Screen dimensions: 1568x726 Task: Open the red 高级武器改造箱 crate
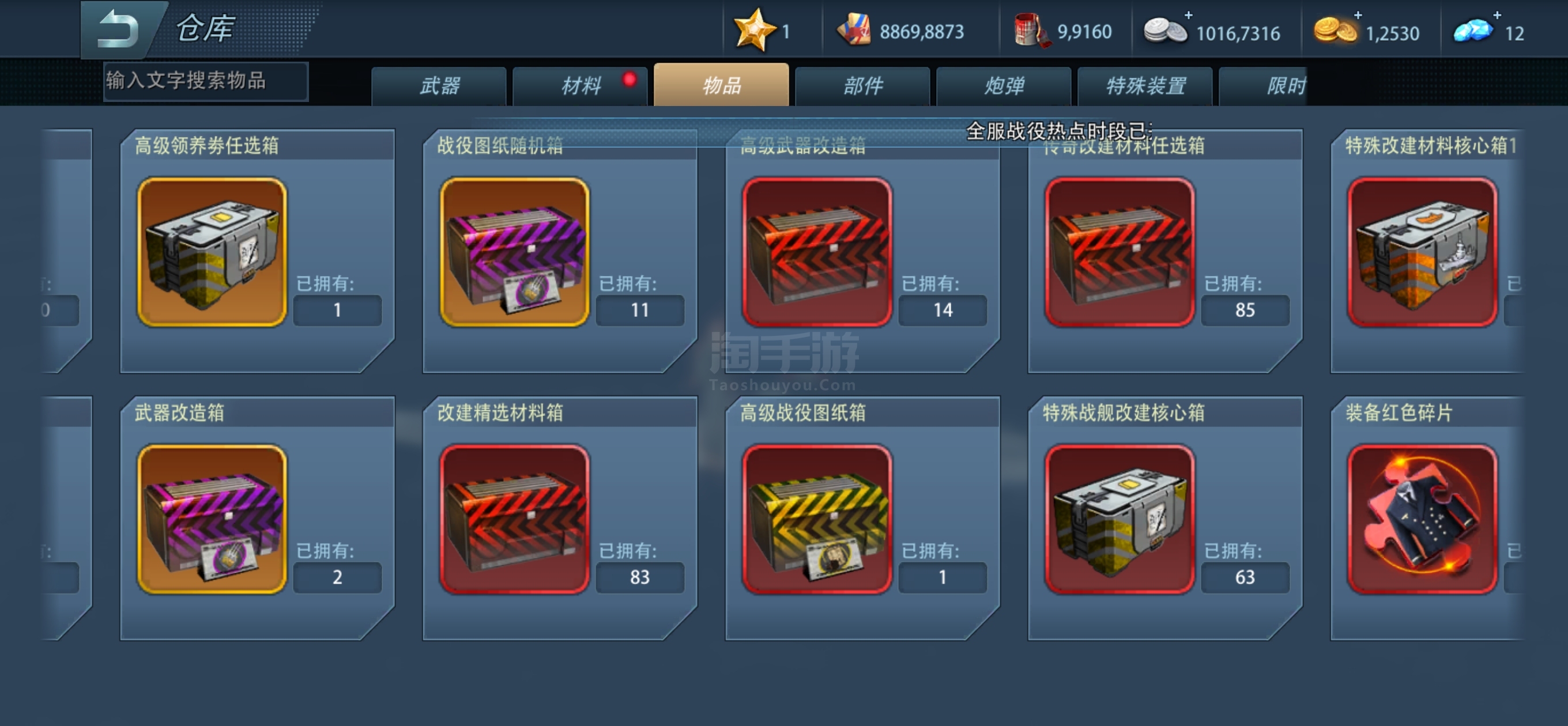point(817,252)
